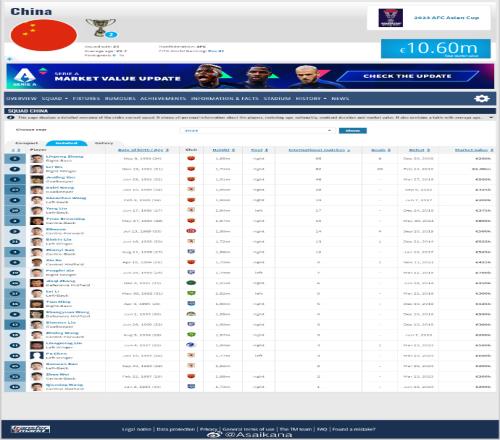Screen dimensions: 500x440
Task: Click the Transfermarkt logo in the footer
Action: tap(30, 429)
